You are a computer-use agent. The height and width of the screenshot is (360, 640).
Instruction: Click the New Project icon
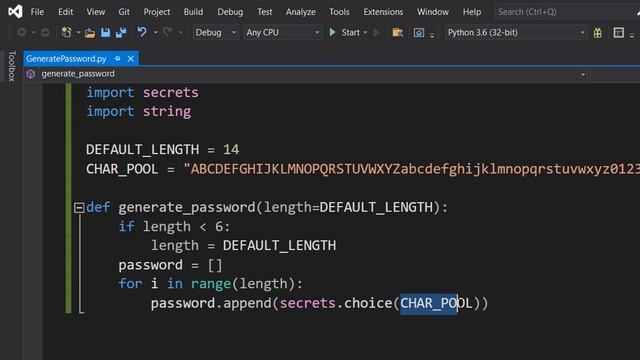click(66, 32)
